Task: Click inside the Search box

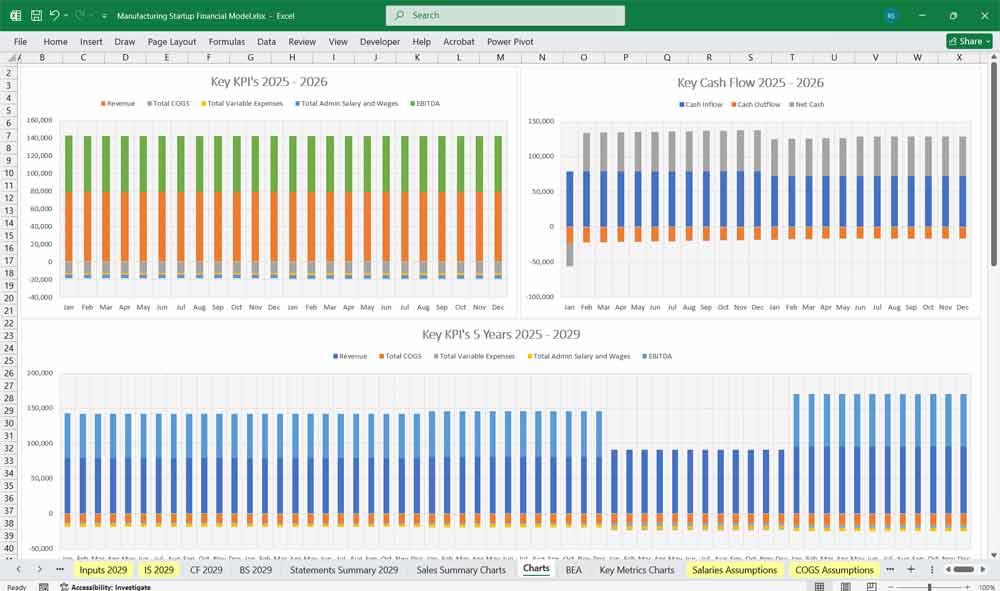Action: pyautogui.click(x=505, y=16)
